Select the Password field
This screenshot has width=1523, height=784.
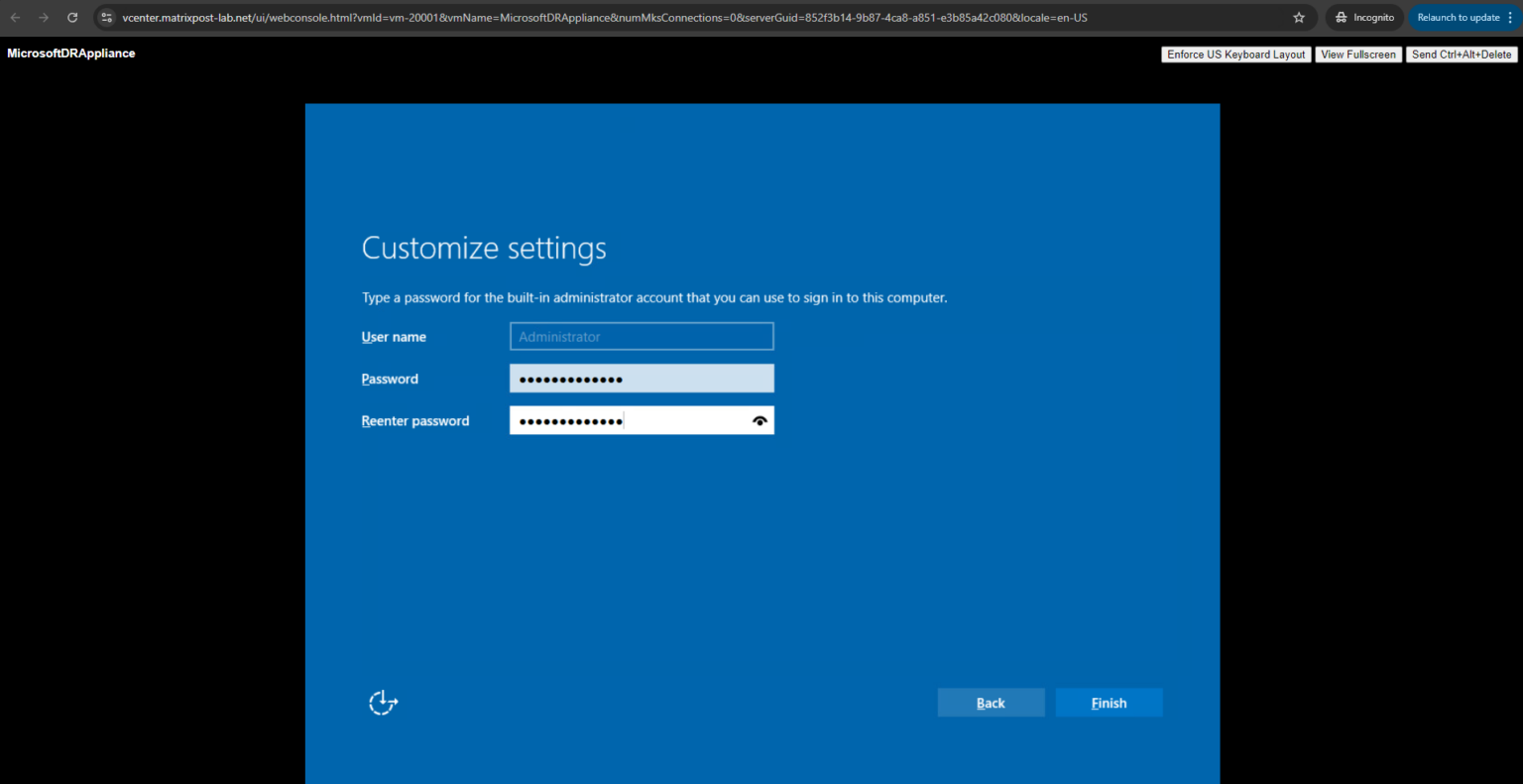click(x=641, y=378)
